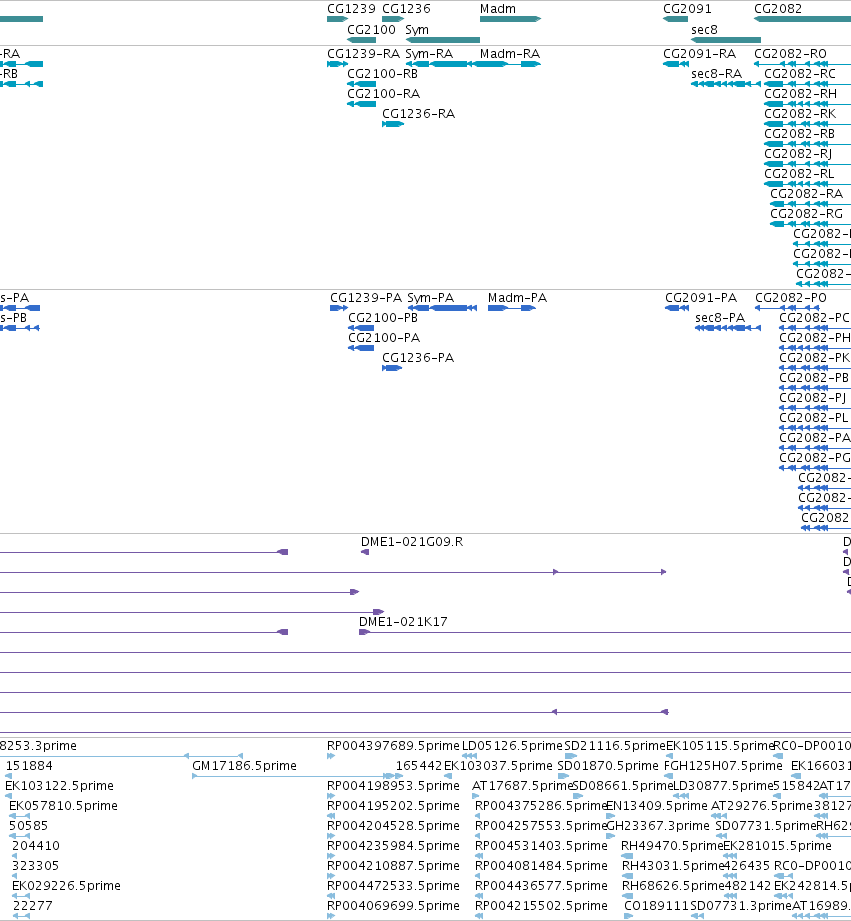Click EST GM17186.5prime
Viewport: 851px width, 921px height.
coord(244,767)
